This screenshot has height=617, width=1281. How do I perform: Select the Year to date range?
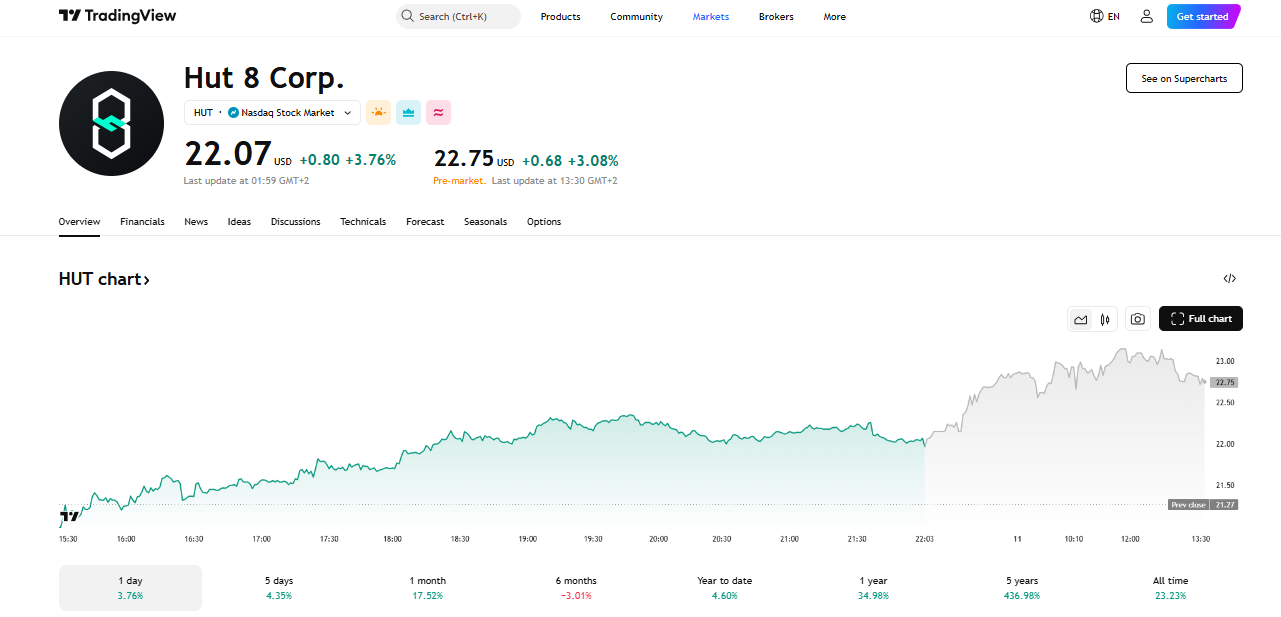point(724,588)
